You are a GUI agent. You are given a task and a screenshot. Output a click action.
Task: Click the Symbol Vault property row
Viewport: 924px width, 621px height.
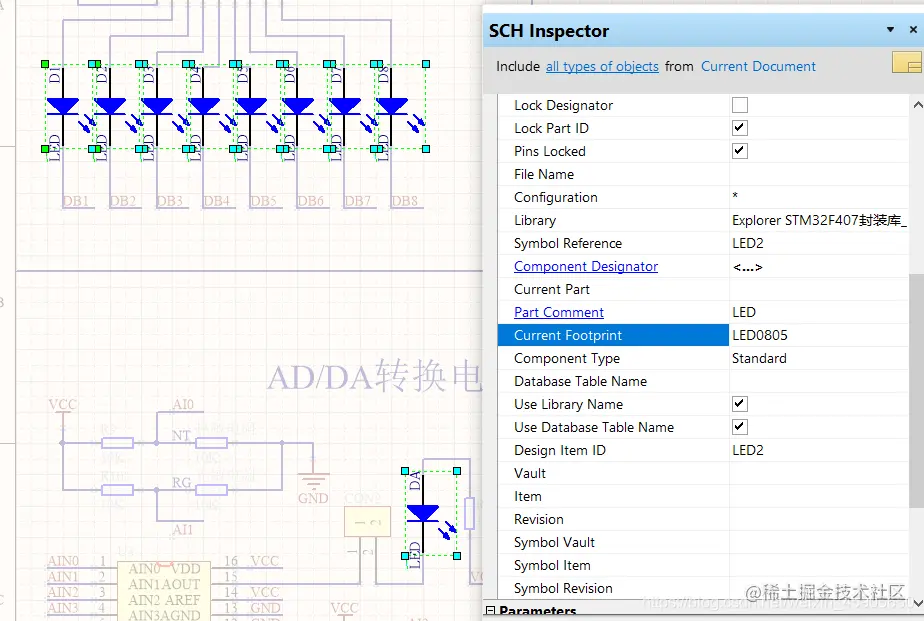pyautogui.click(x=703, y=542)
